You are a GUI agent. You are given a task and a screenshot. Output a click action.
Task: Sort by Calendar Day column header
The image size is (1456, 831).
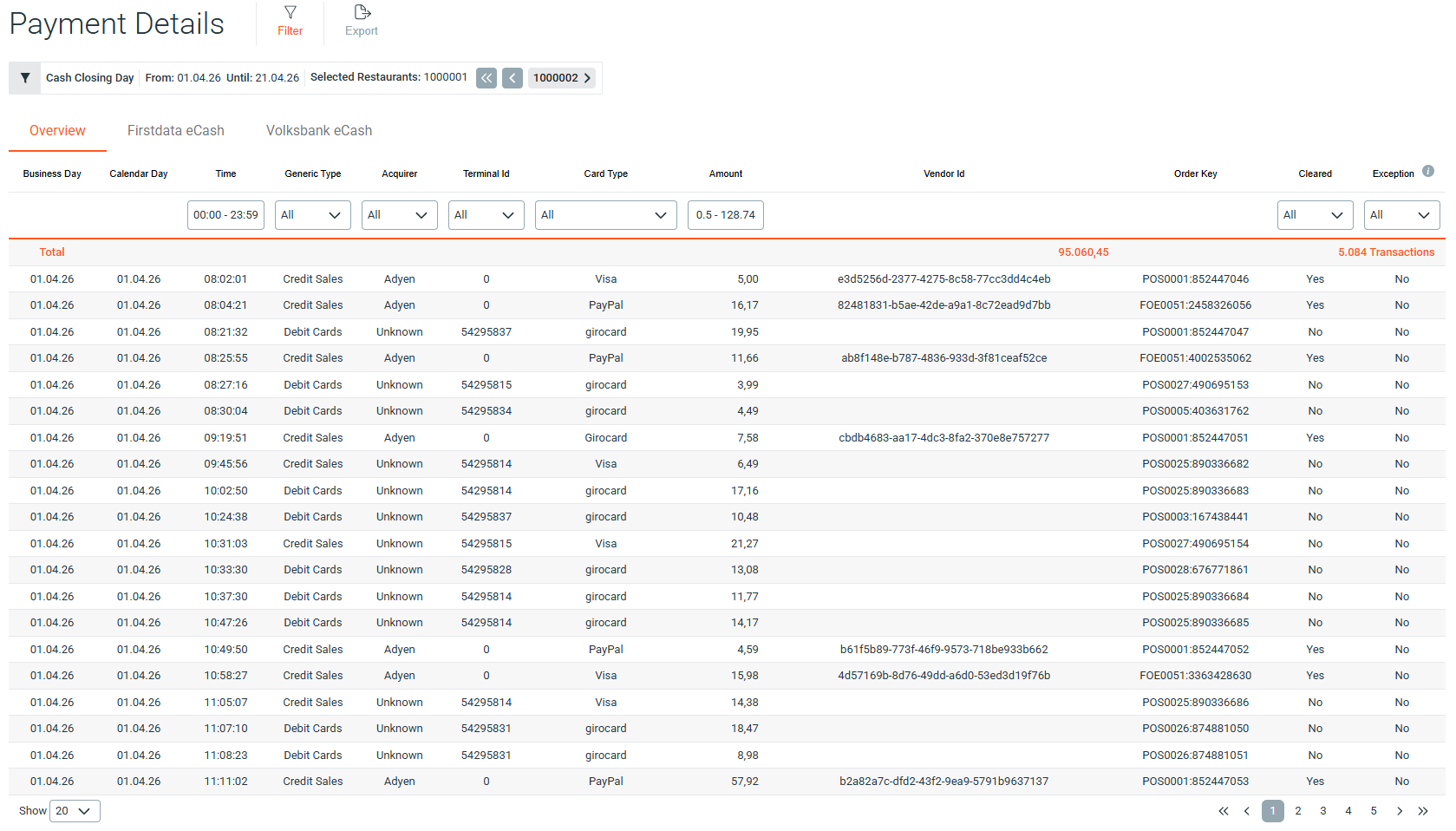(139, 173)
